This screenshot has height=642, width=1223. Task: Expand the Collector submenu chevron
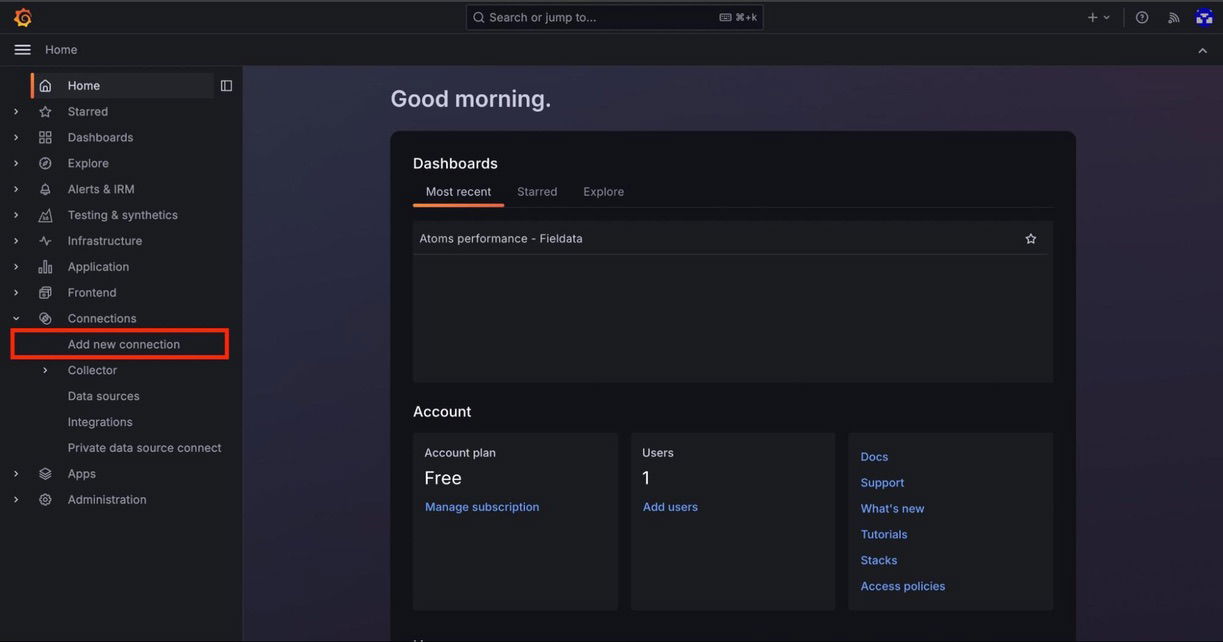pos(45,371)
